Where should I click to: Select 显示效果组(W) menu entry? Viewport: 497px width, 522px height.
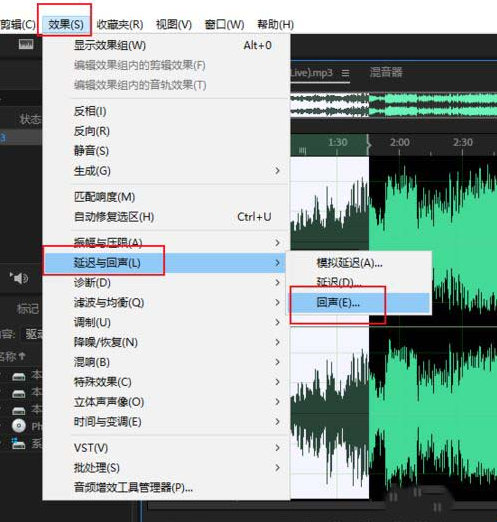pos(166,45)
